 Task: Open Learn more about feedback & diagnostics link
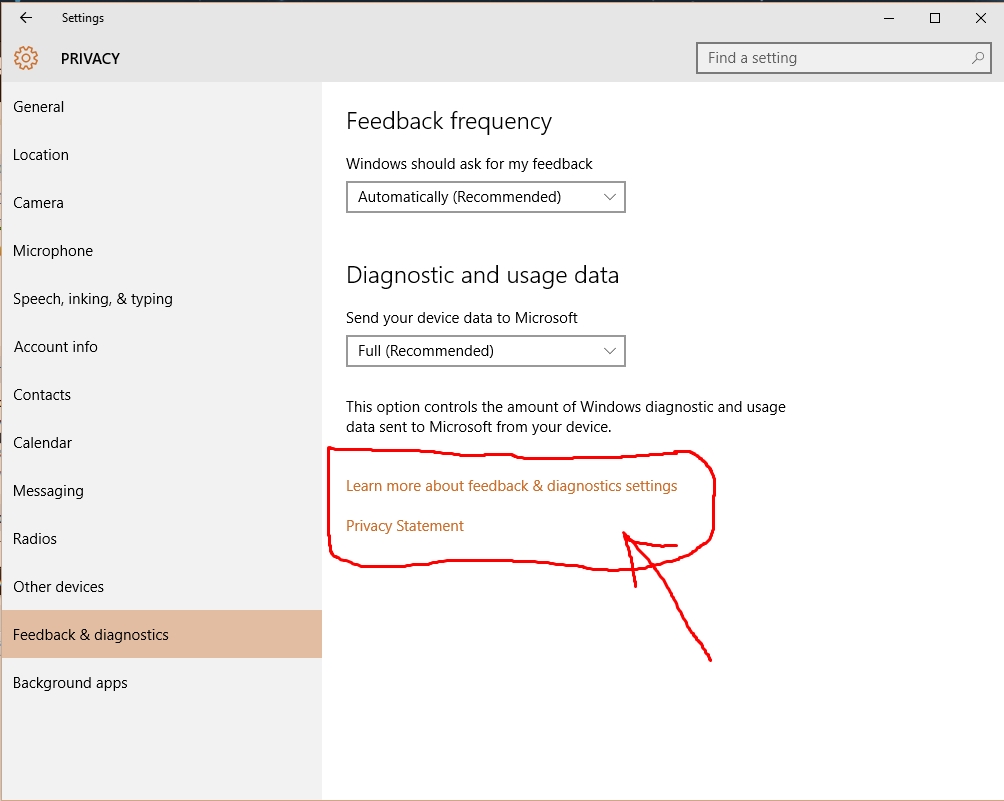pyautogui.click(x=511, y=486)
